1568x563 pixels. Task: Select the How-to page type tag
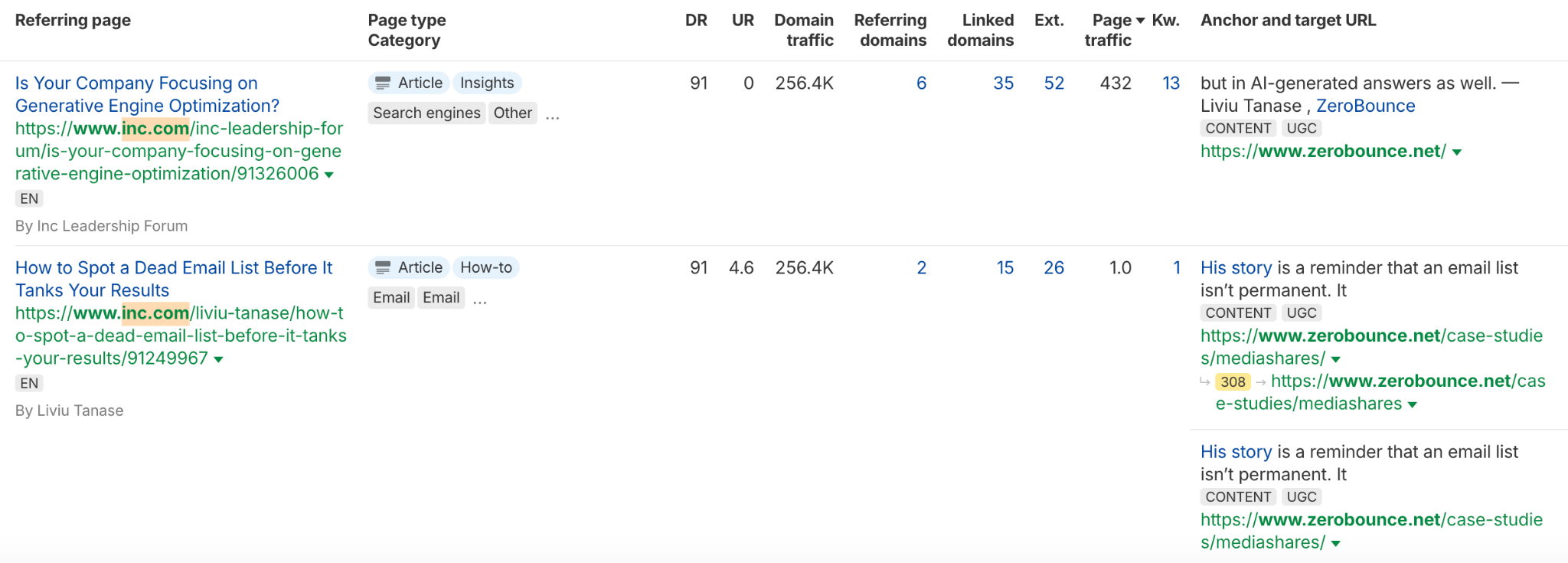click(486, 267)
